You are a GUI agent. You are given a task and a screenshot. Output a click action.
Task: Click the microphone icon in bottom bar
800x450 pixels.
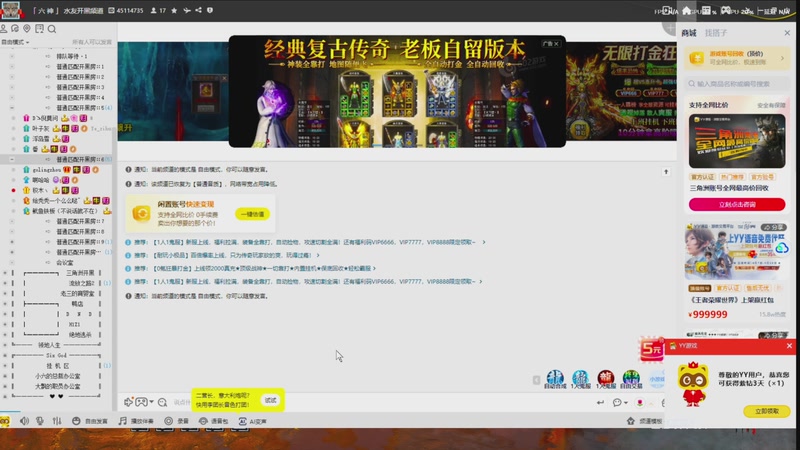click(40, 421)
